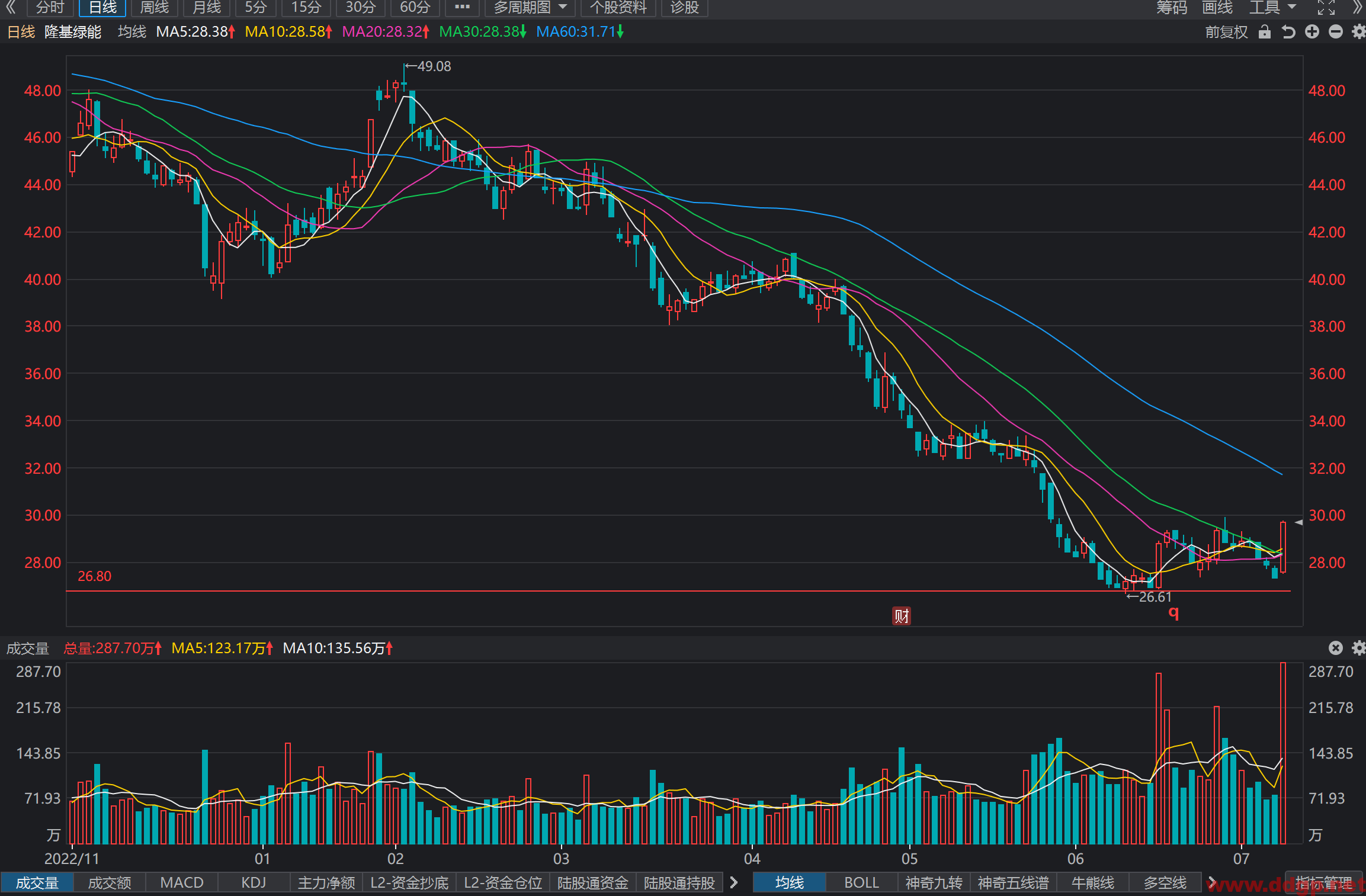Switch to 月线 monthly chart

(207, 7)
